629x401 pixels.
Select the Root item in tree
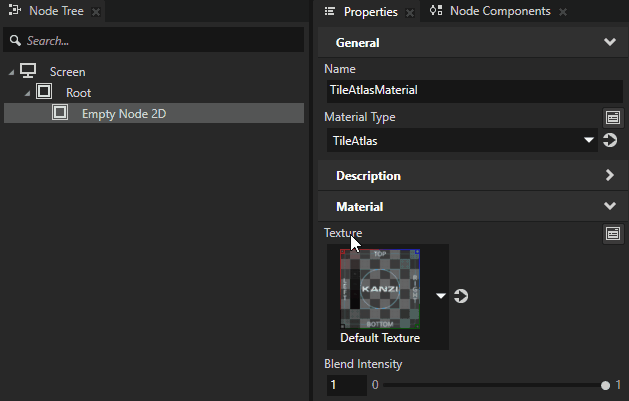click(78, 93)
